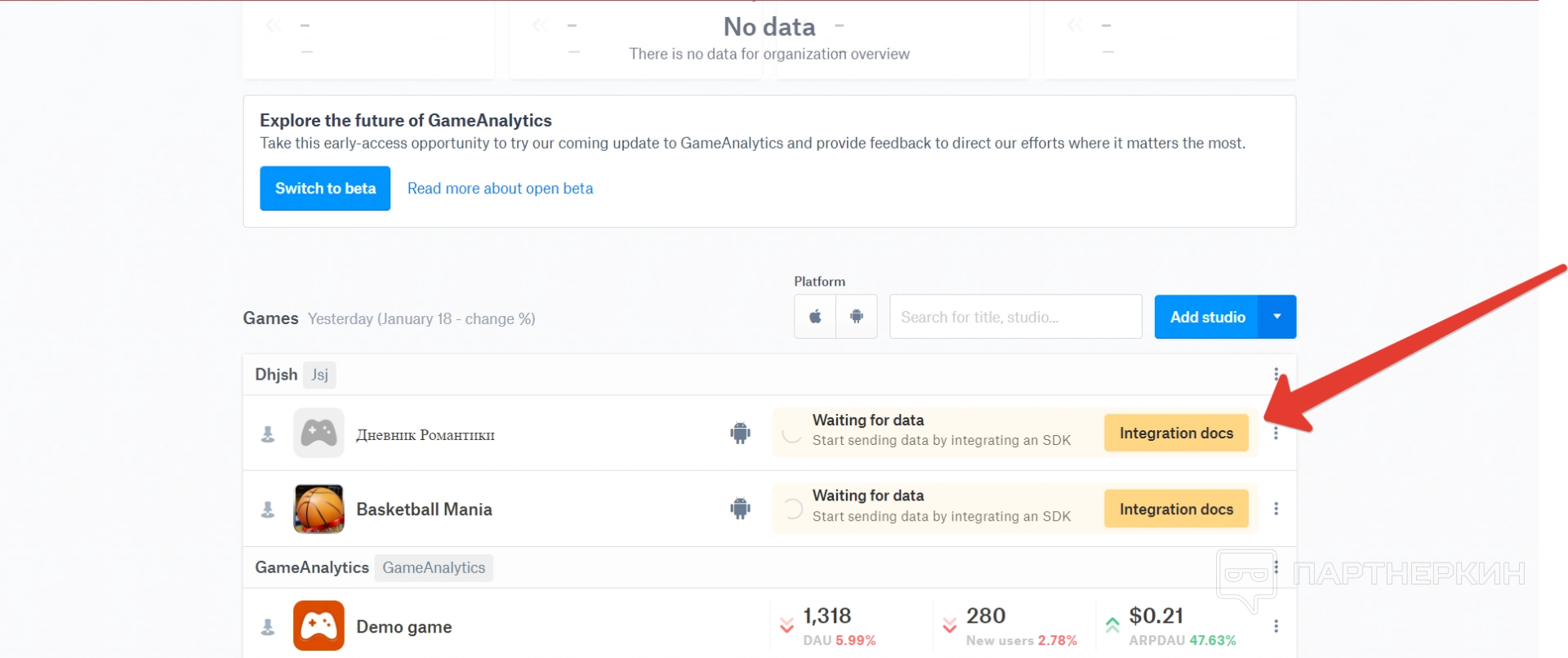Filter games by Android platform
The height and width of the screenshot is (658, 1568).
tap(857, 317)
